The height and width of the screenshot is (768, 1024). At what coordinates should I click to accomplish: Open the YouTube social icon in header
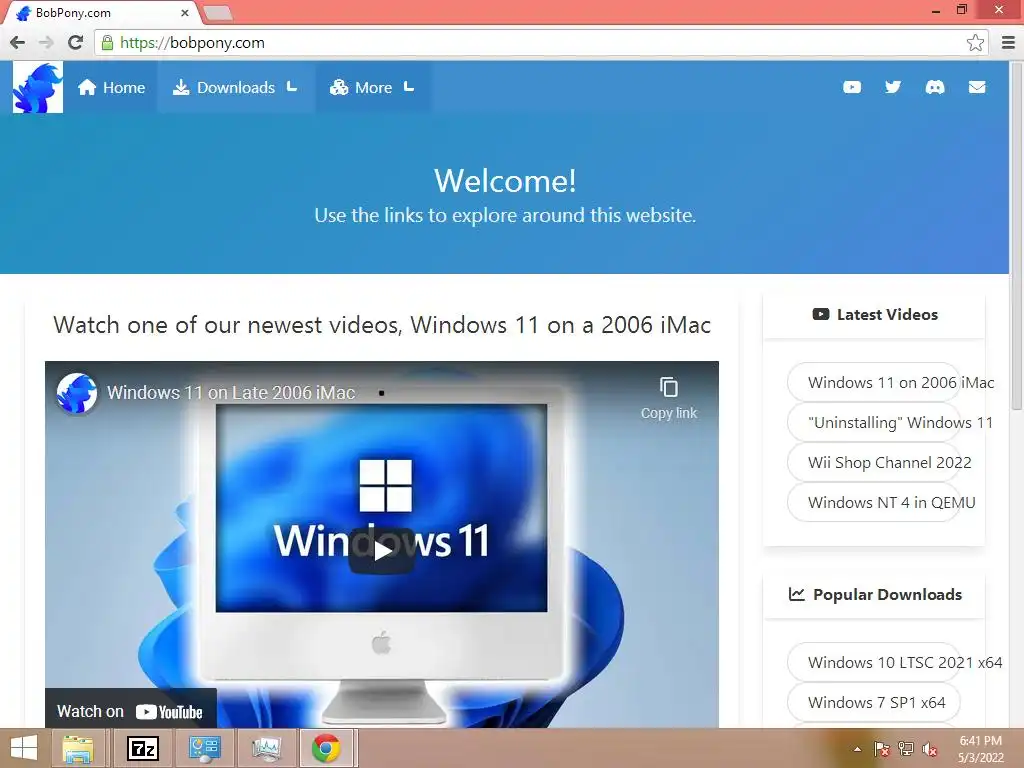(x=852, y=87)
